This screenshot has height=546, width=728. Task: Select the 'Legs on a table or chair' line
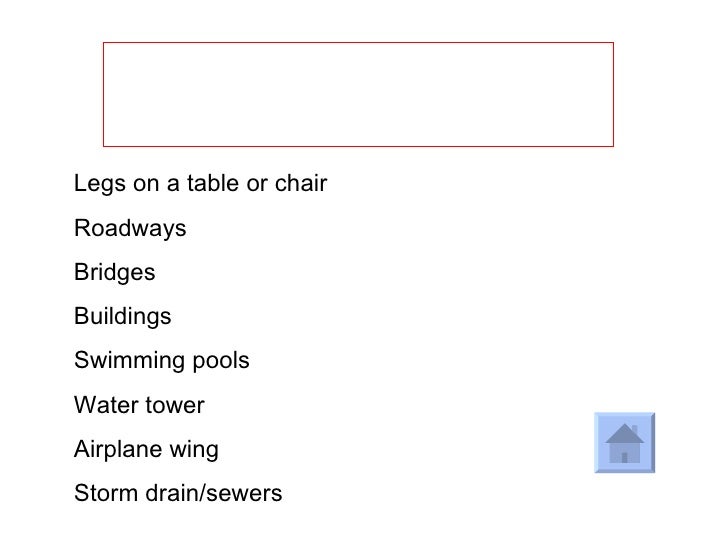click(201, 184)
